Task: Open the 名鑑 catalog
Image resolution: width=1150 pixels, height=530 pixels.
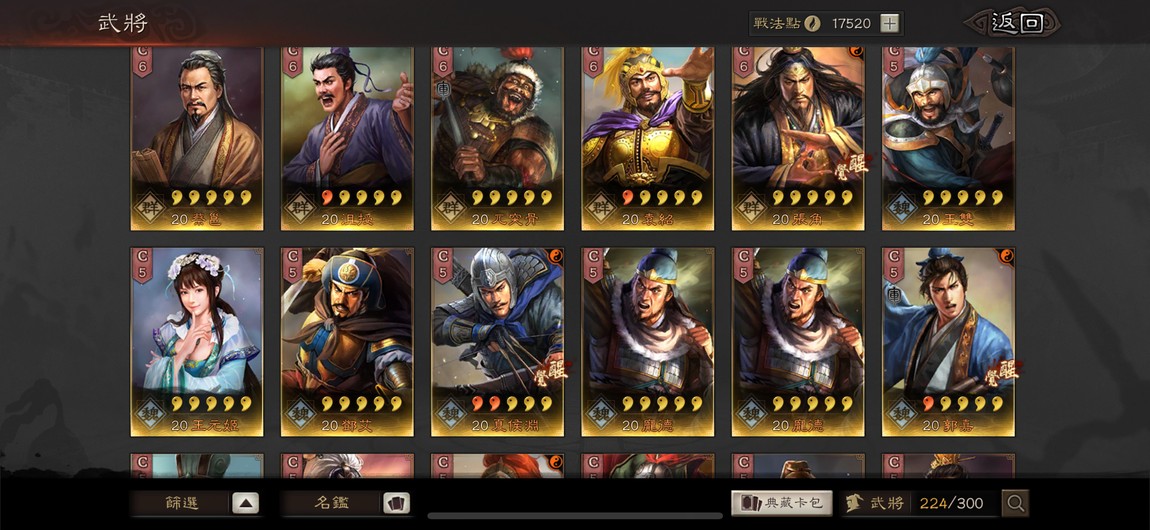Action: [x=332, y=503]
